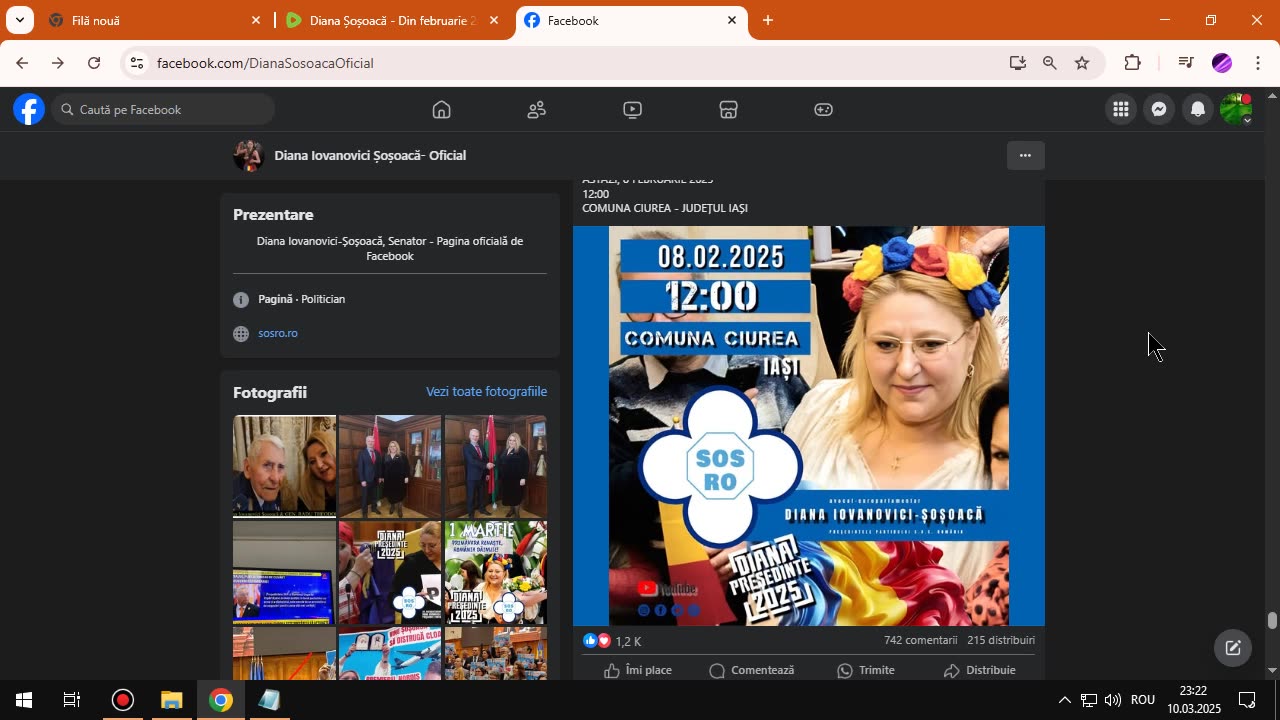Open a new browser tab
This screenshot has height=720, width=1280.
coord(768,20)
